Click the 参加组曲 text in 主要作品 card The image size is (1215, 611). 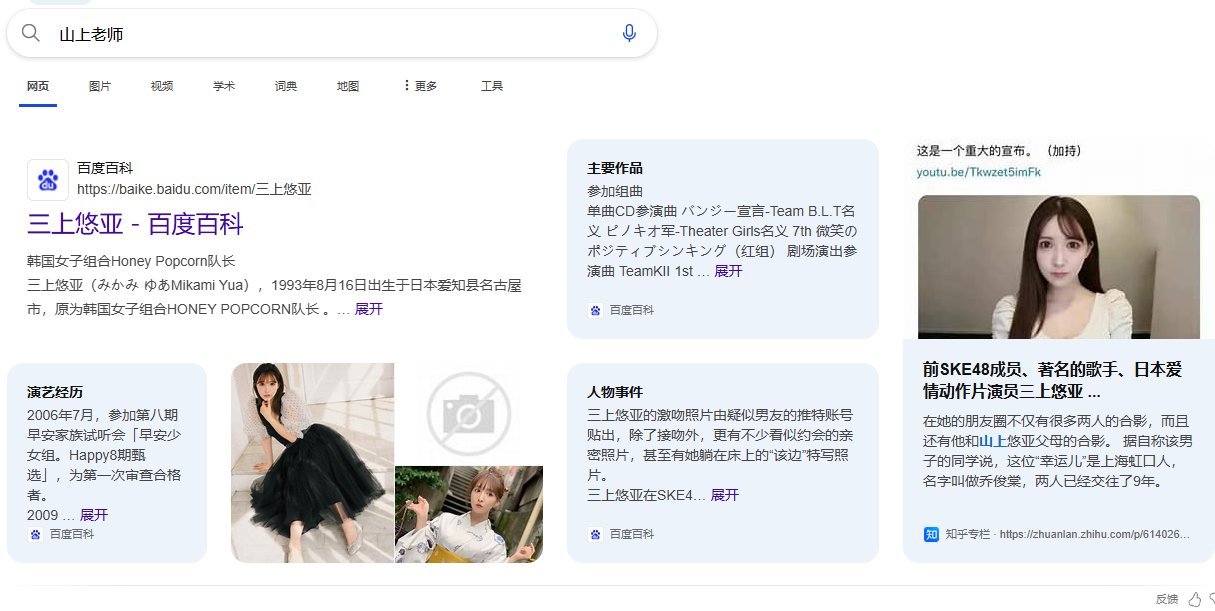pyautogui.click(x=615, y=191)
